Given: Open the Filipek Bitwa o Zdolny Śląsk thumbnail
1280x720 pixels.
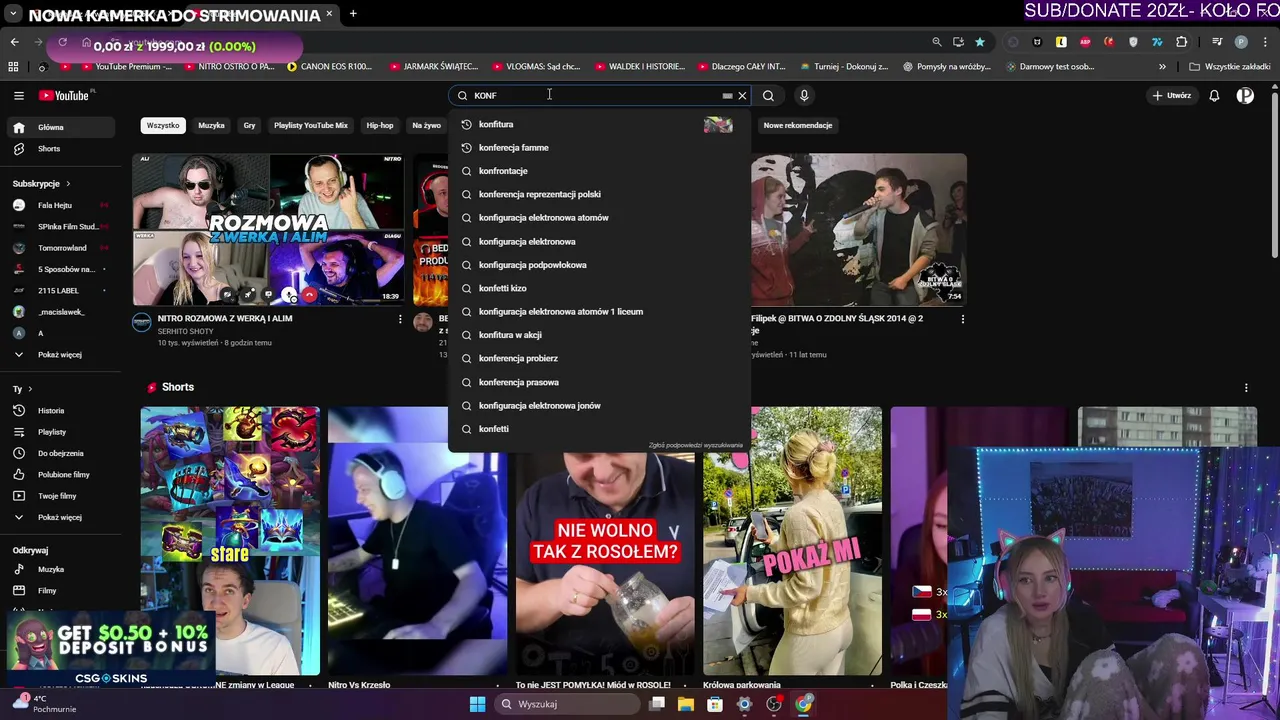Looking at the screenshot, I should pyautogui.click(x=859, y=230).
